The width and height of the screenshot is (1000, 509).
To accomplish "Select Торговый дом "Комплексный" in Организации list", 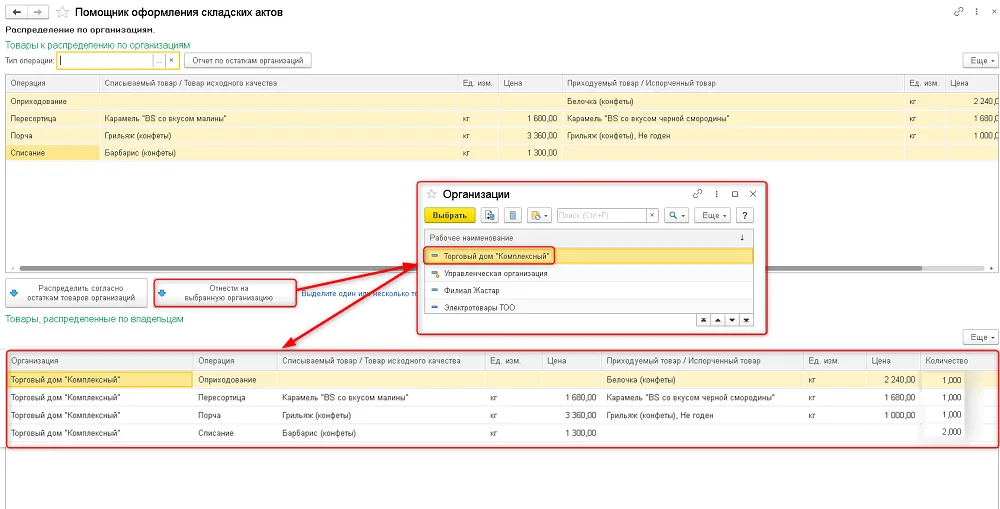I will pyautogui.click(x=589, y=256).
